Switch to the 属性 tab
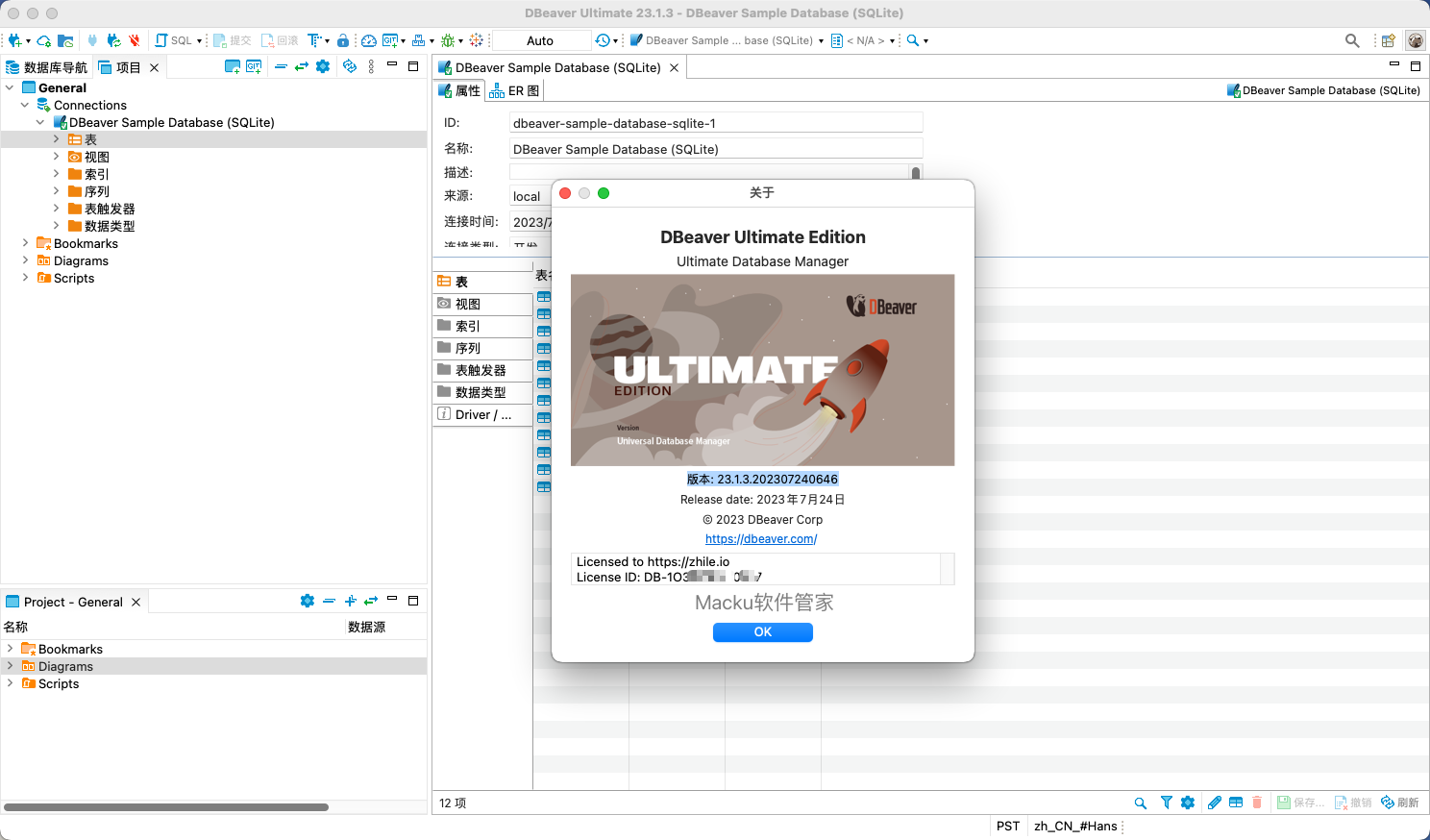Image resolution: width=1430 pixels, height=840 pixels. 459,90
